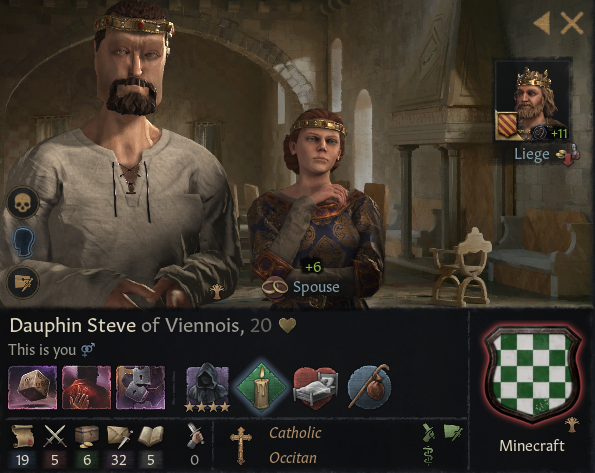
Task: Click the green checkered Minecraft coat of arms
Action: tap(533, 374)
